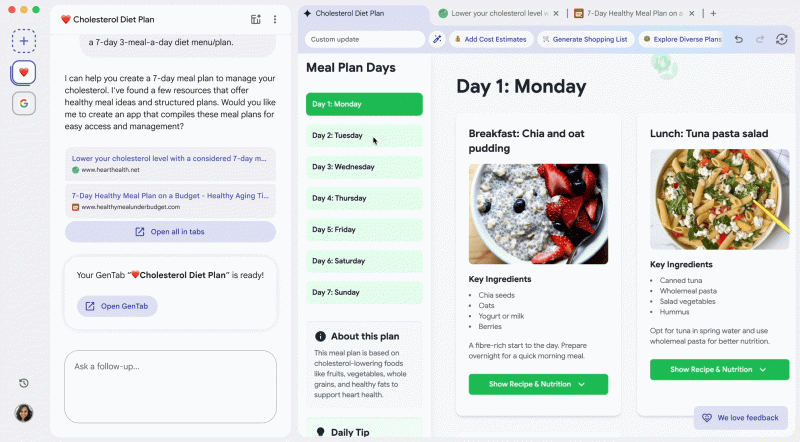This screenshot has width=800, height=442.
Task: Click the Open GenTab button
Action: pos(117,306)
